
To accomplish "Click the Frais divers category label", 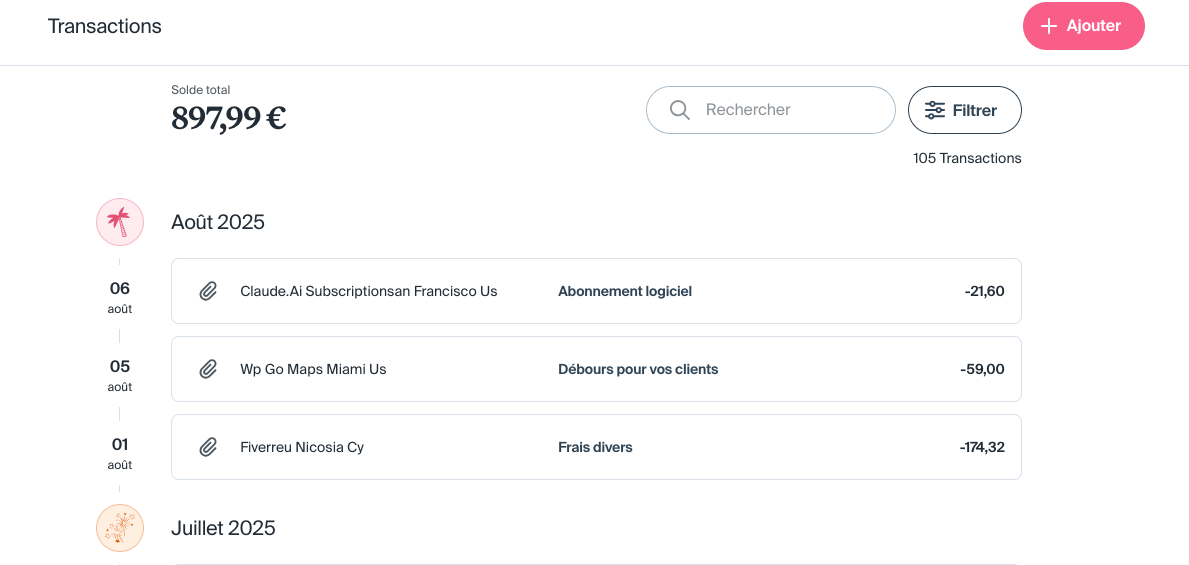I will 595,447.
